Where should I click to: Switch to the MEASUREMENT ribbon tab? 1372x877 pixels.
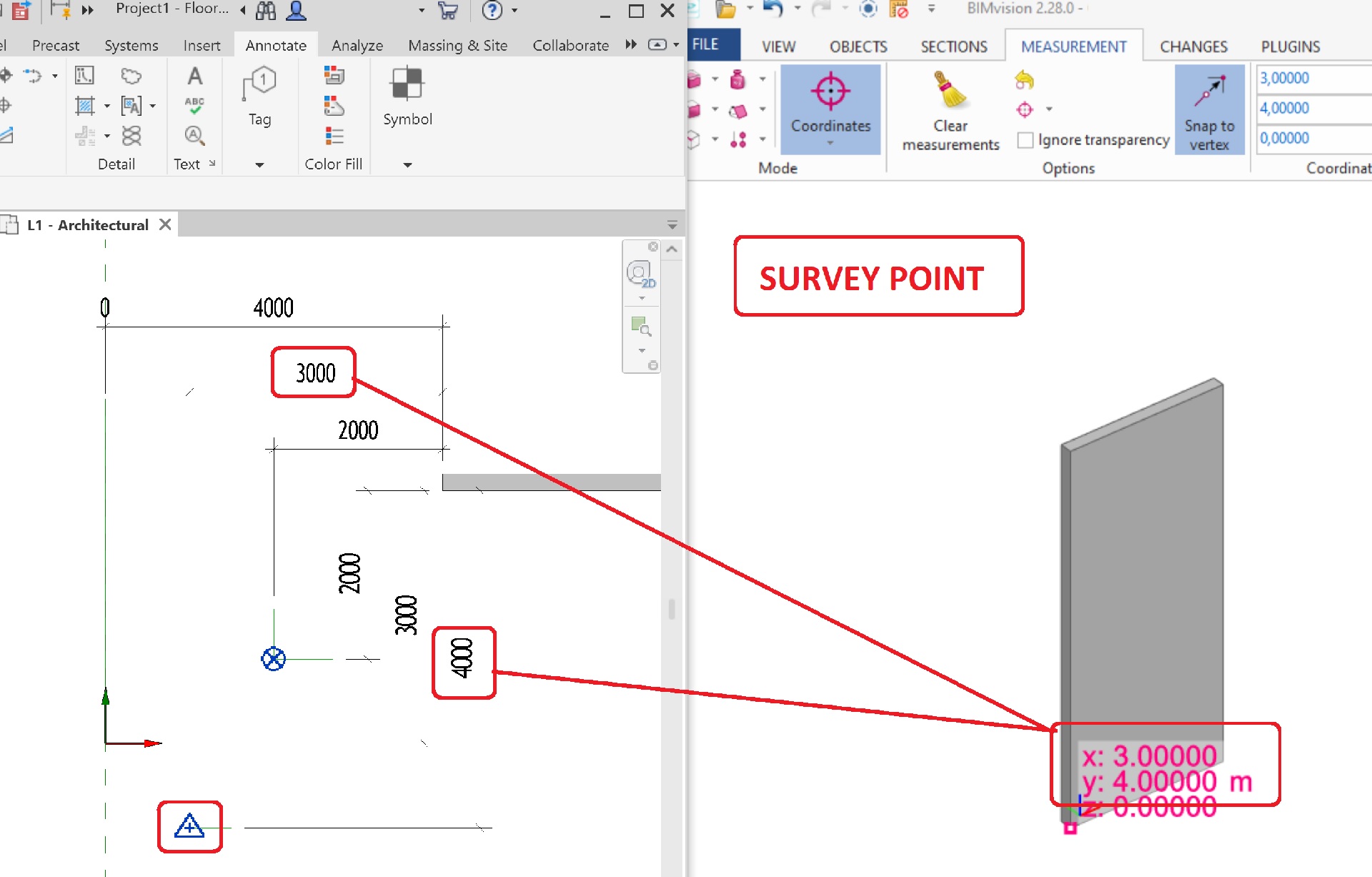pyautogui.click(x=1073, y=46)
